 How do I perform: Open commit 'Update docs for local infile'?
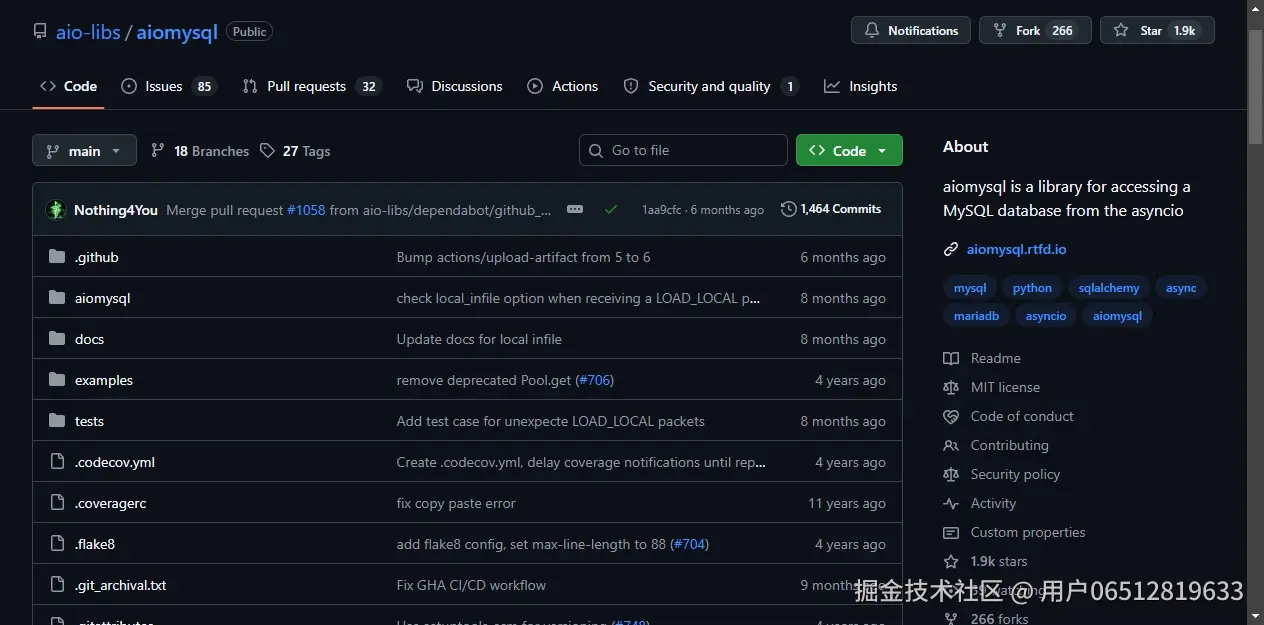point(479,339)
